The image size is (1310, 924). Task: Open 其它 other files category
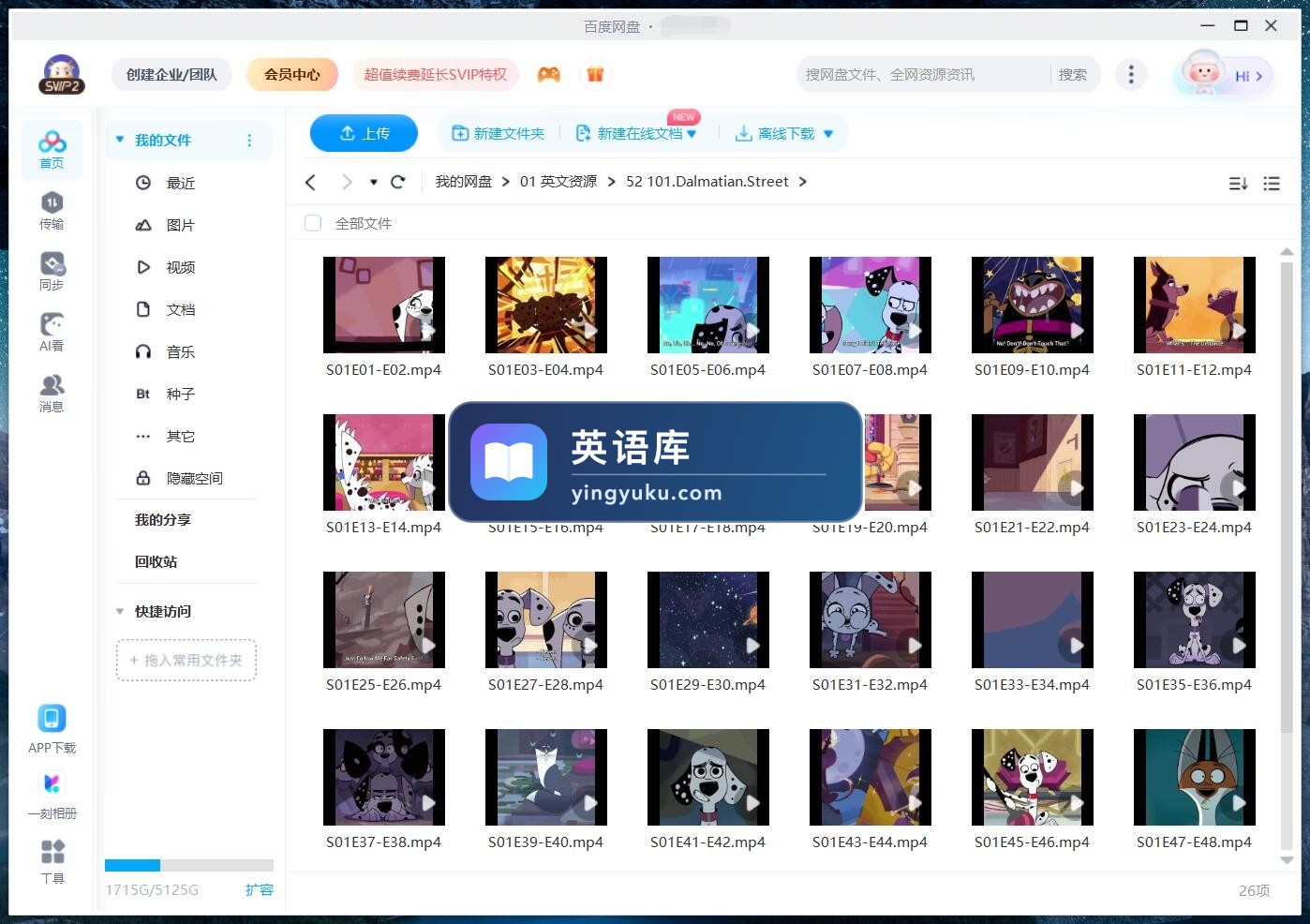coord(181,436)
